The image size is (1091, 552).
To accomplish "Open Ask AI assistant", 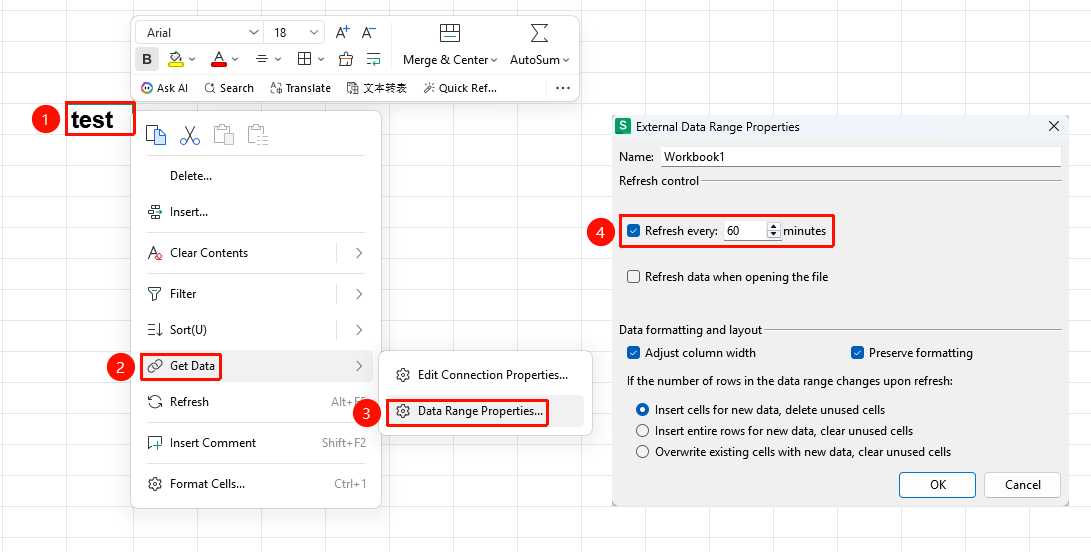I will coord(164,88).
